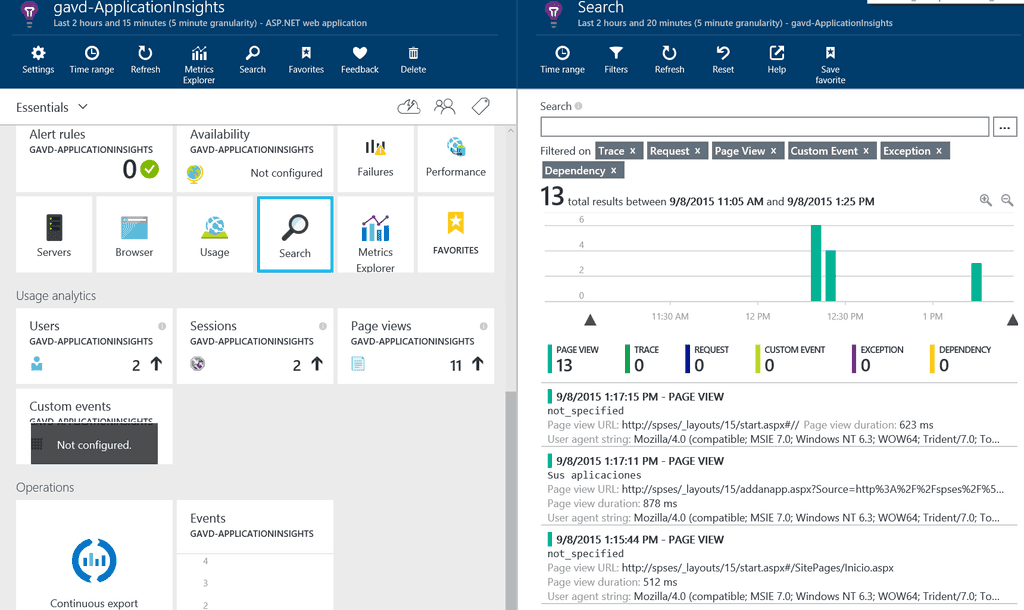Open the Availability tile
This screenshot has width=1024, height=610.
point(255,159)
